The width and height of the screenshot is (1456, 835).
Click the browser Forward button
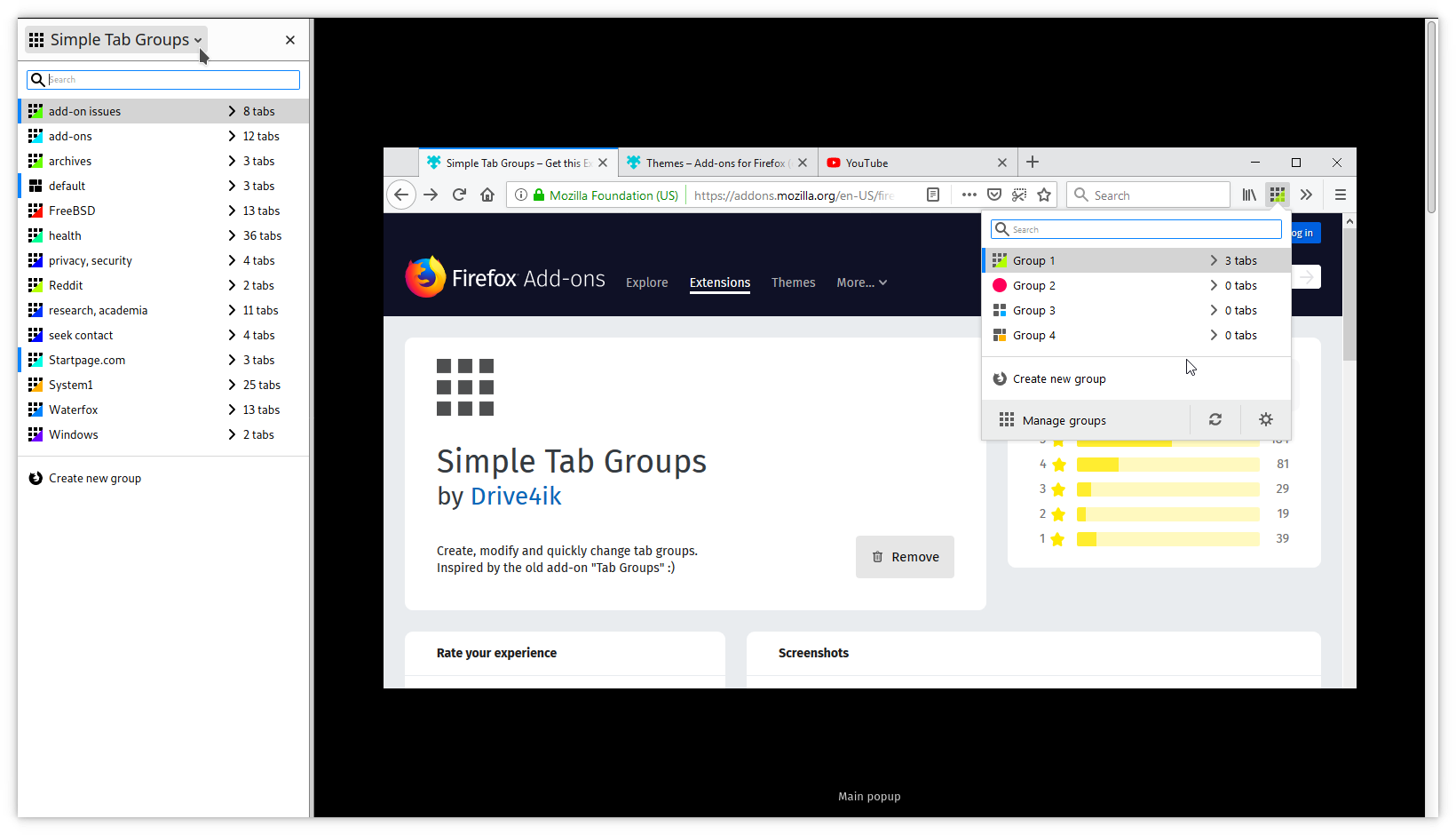click(x=431, y=195)
